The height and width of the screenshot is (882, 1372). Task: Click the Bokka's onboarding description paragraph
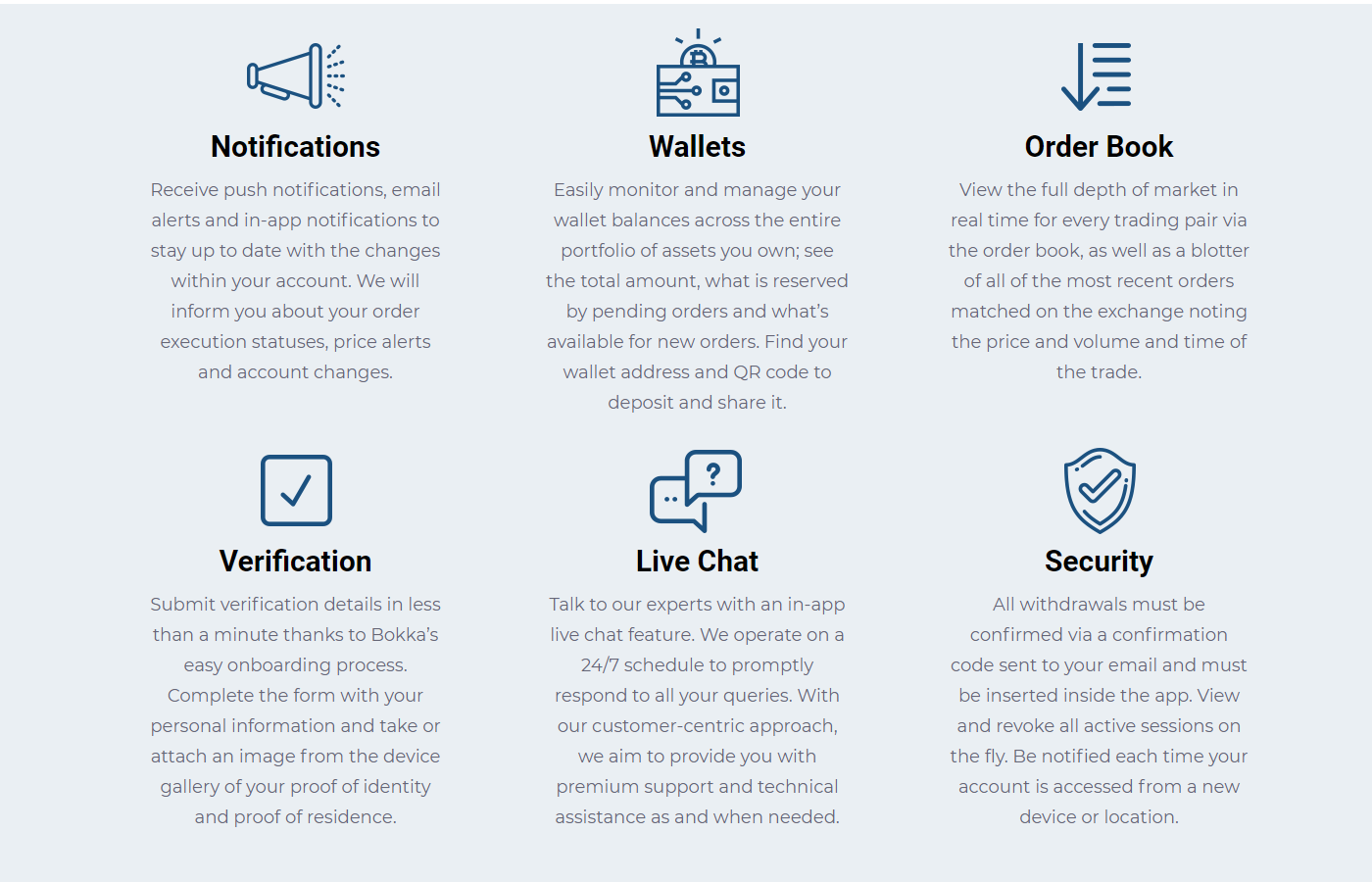[296, 710]
